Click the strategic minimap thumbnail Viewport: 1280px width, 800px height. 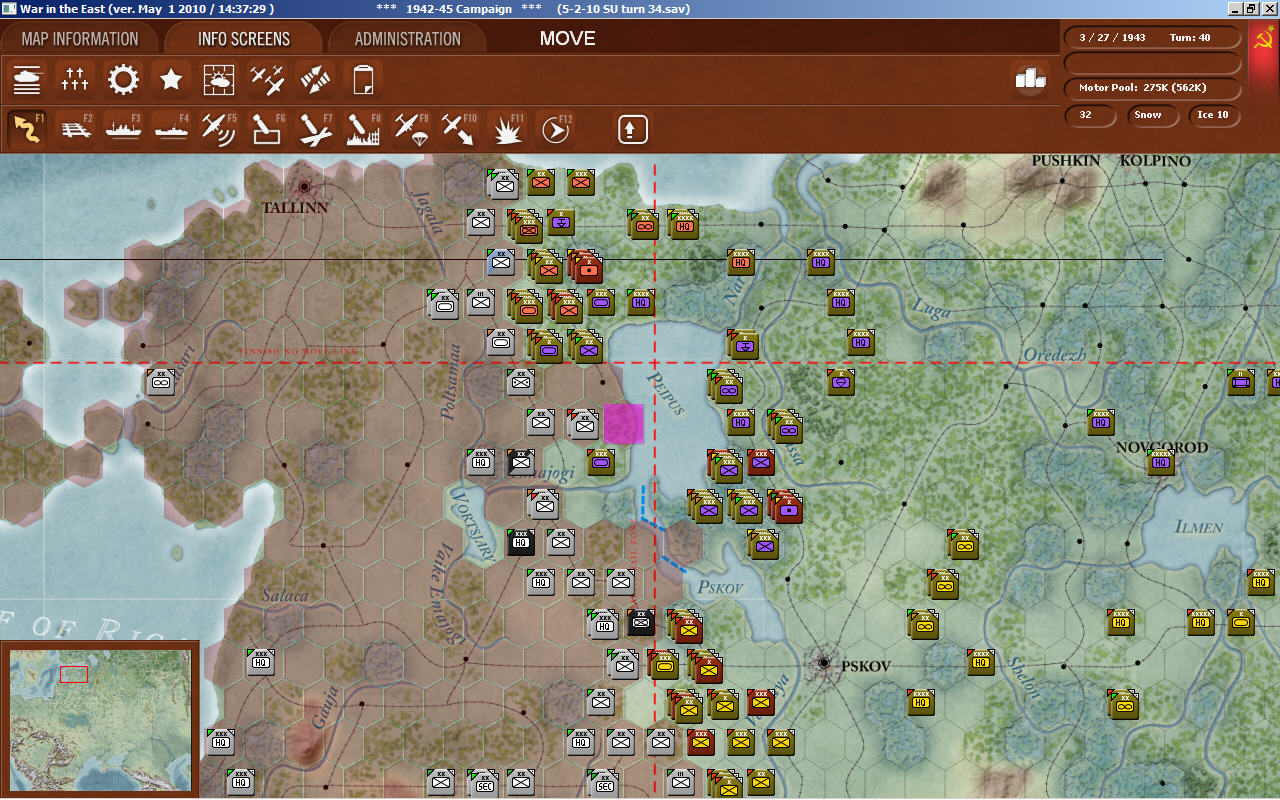tap(100, 719)
